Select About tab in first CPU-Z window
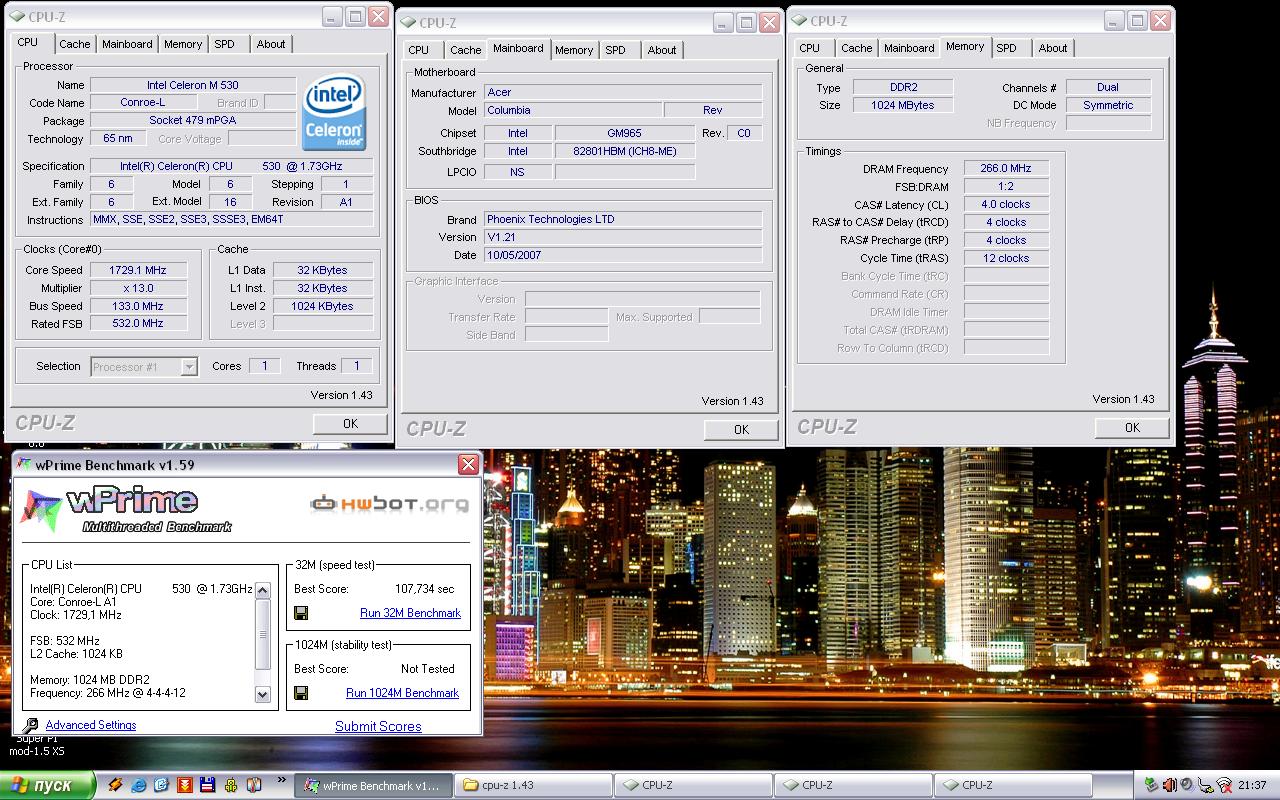Image resolution: width=1280 pixels, height=800 pixels. [271, 44]
